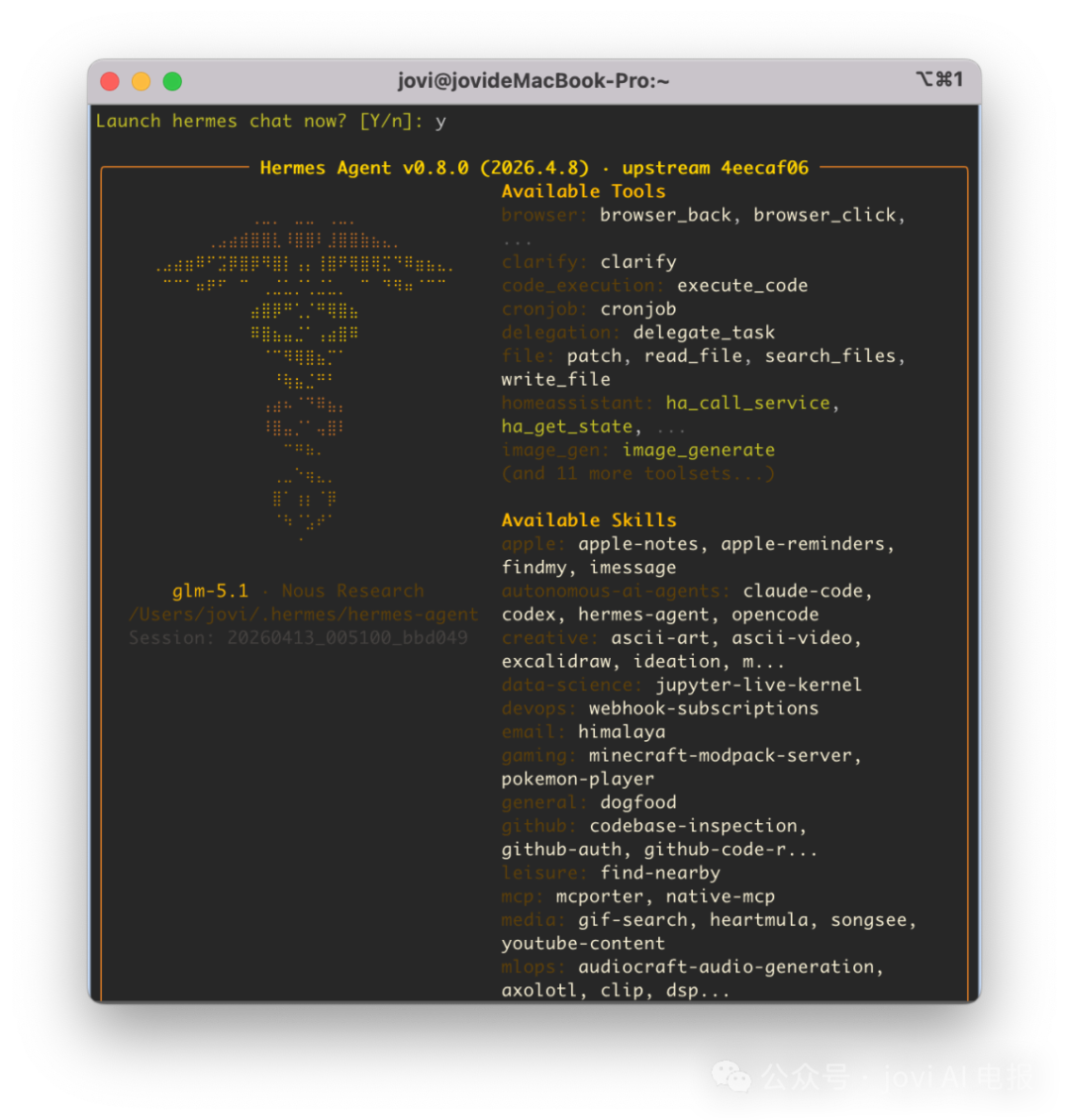Screen dimensions: 1069x1120
Task: Click the 'ascii-video' skill
Action: [x=792, y=638]
